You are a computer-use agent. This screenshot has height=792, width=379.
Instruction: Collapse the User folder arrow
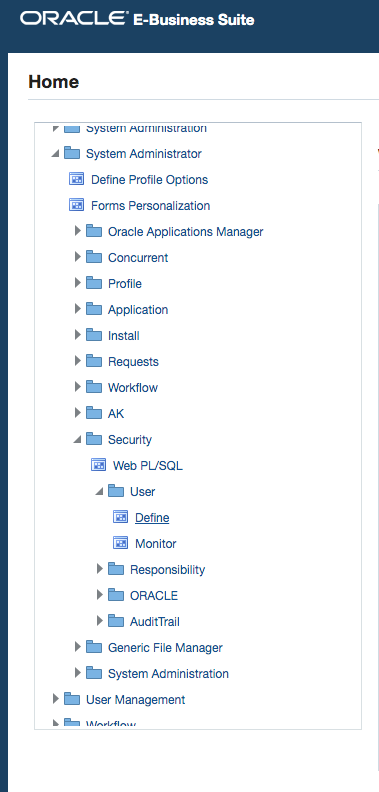tap(100, 491)
